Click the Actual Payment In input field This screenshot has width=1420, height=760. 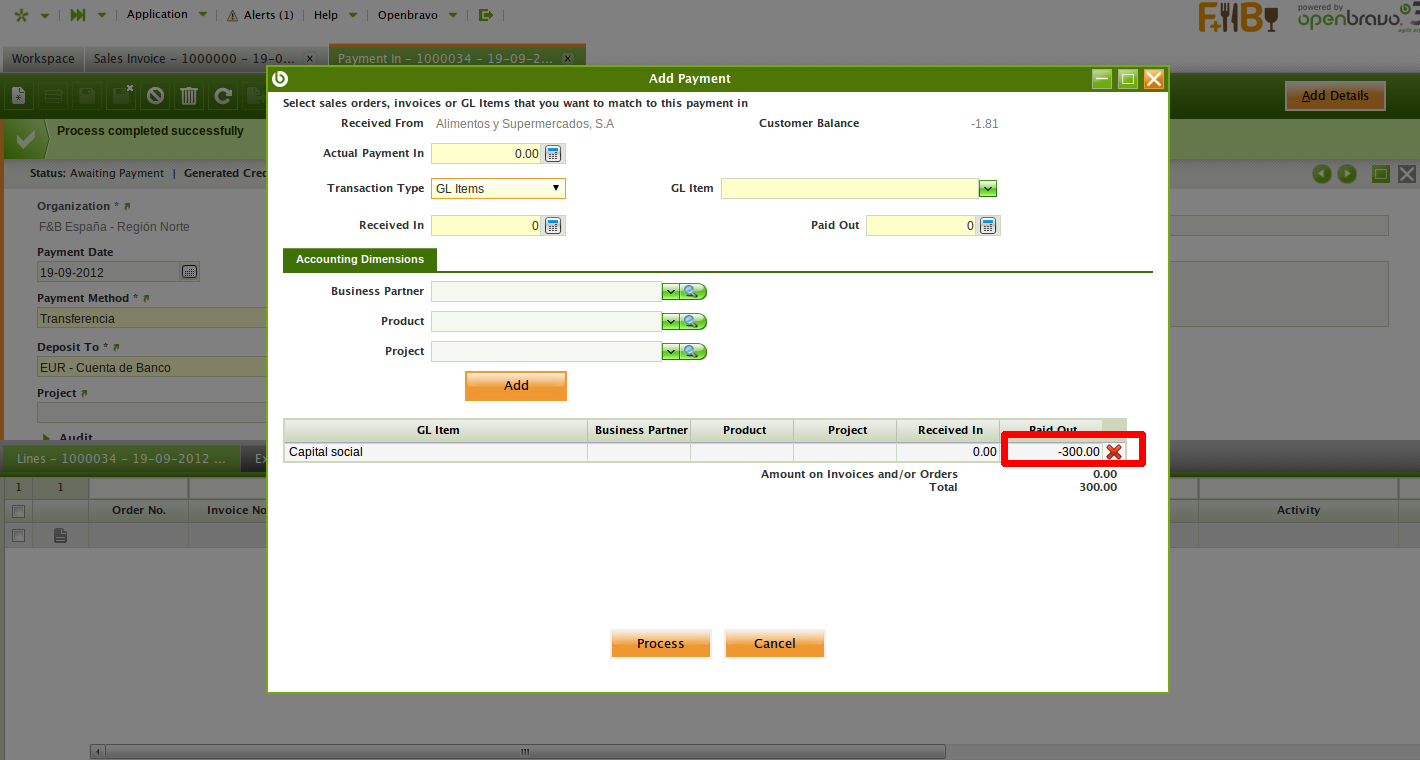[x=486, y=154]
